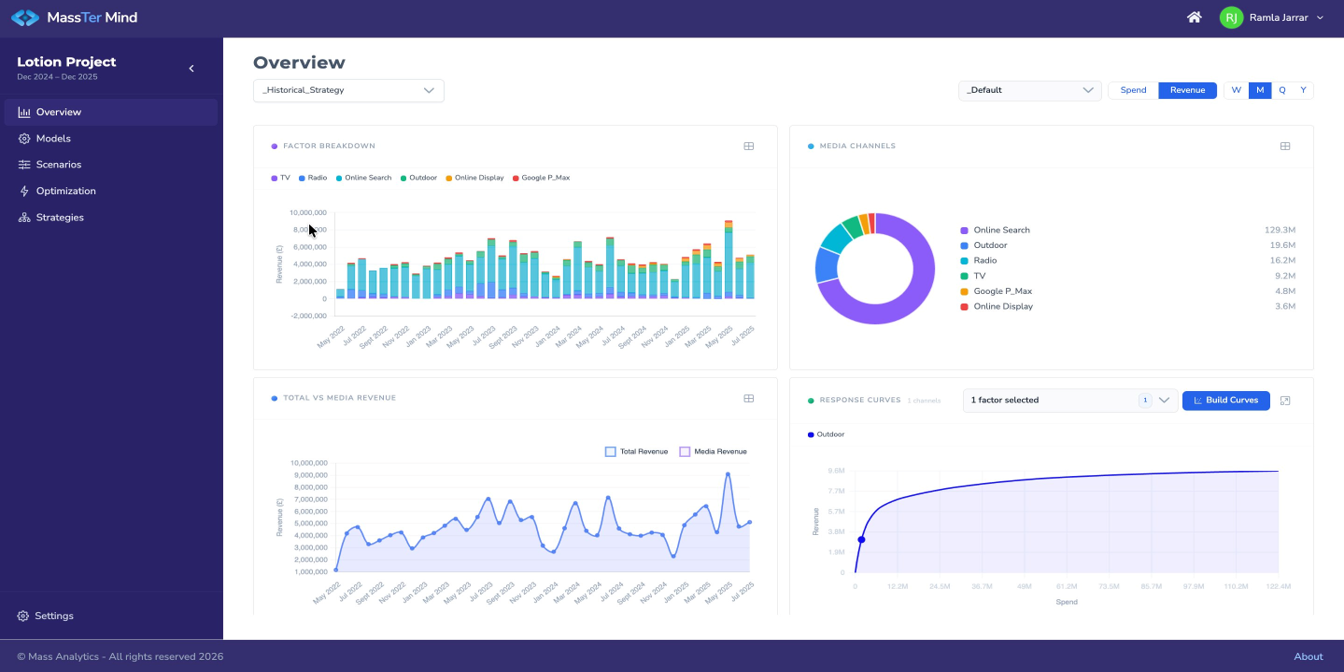
Task: Select quarterly granularity Q
Action: pyautogui.click(x=1282, y=90)
